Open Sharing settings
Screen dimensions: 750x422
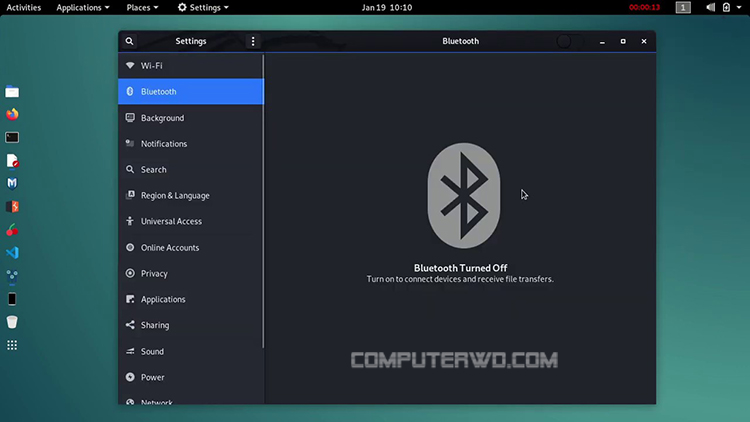point(191,325)
